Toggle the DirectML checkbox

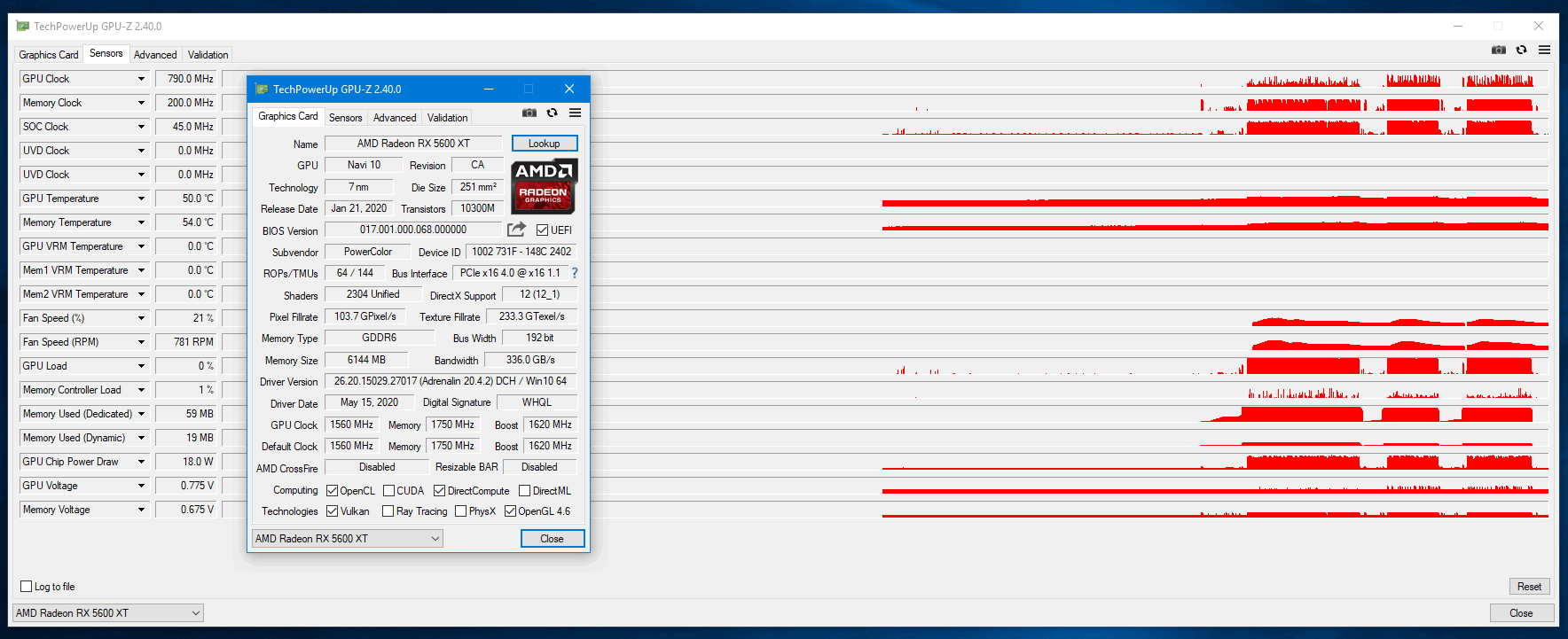point(525,491)
